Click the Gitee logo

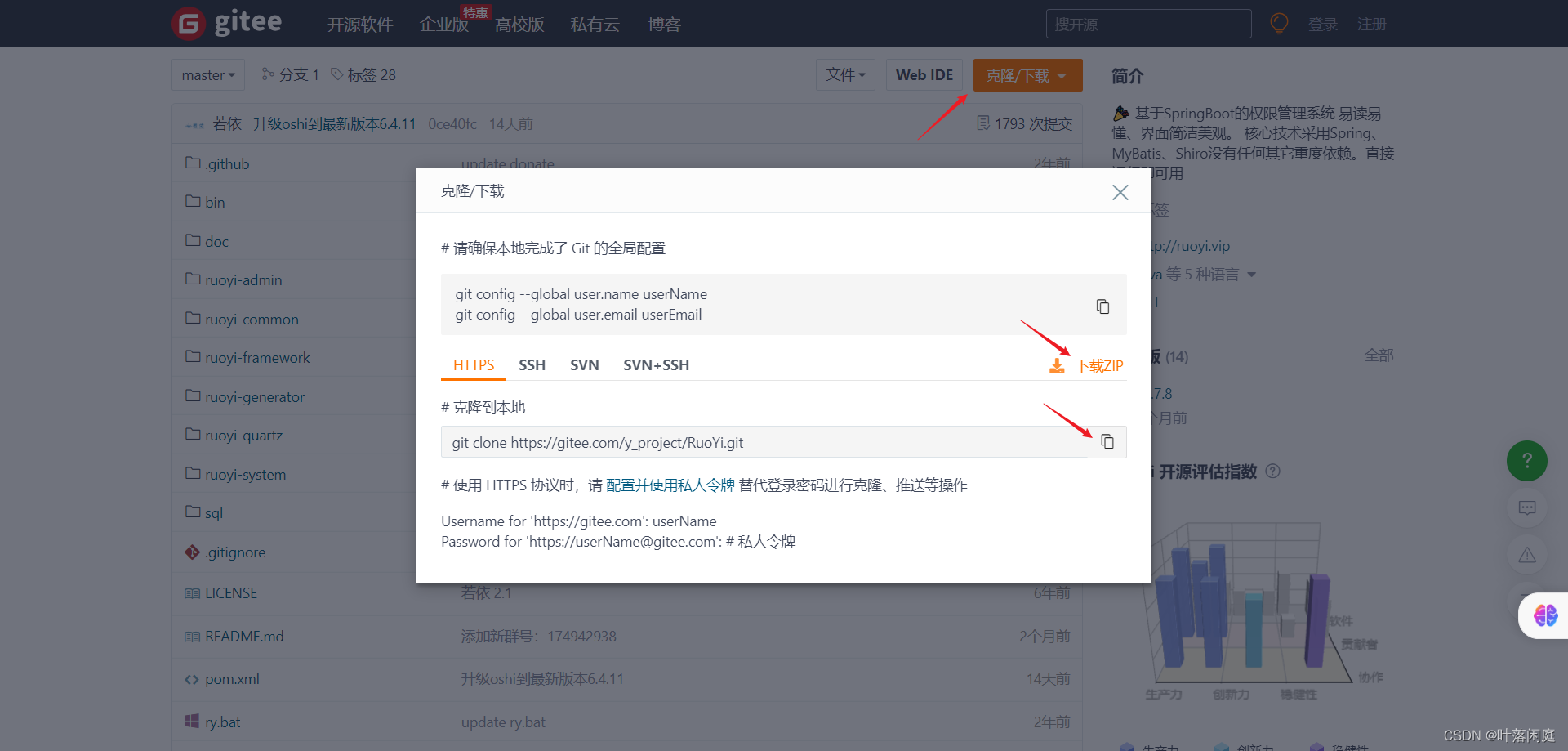[227, 23]
